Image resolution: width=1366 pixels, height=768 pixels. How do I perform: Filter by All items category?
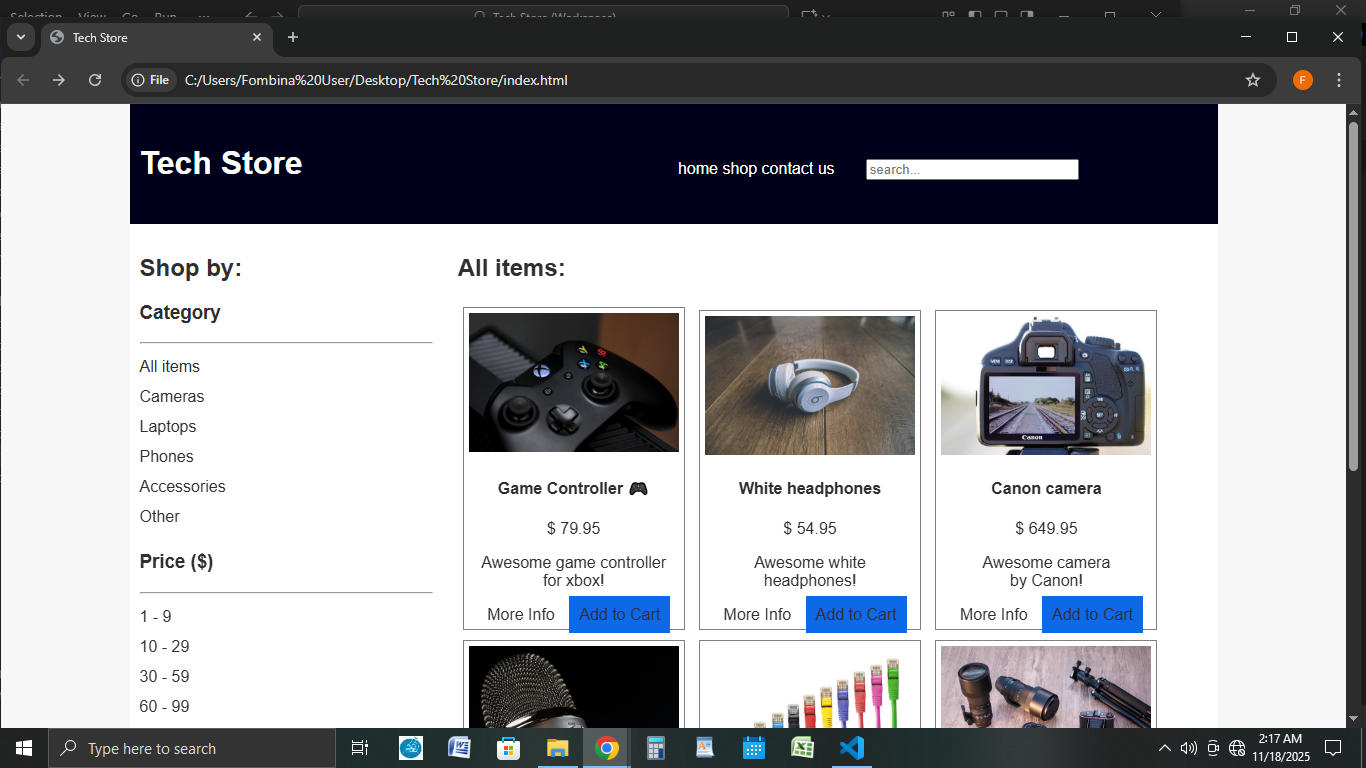click(x=170, y=367)
